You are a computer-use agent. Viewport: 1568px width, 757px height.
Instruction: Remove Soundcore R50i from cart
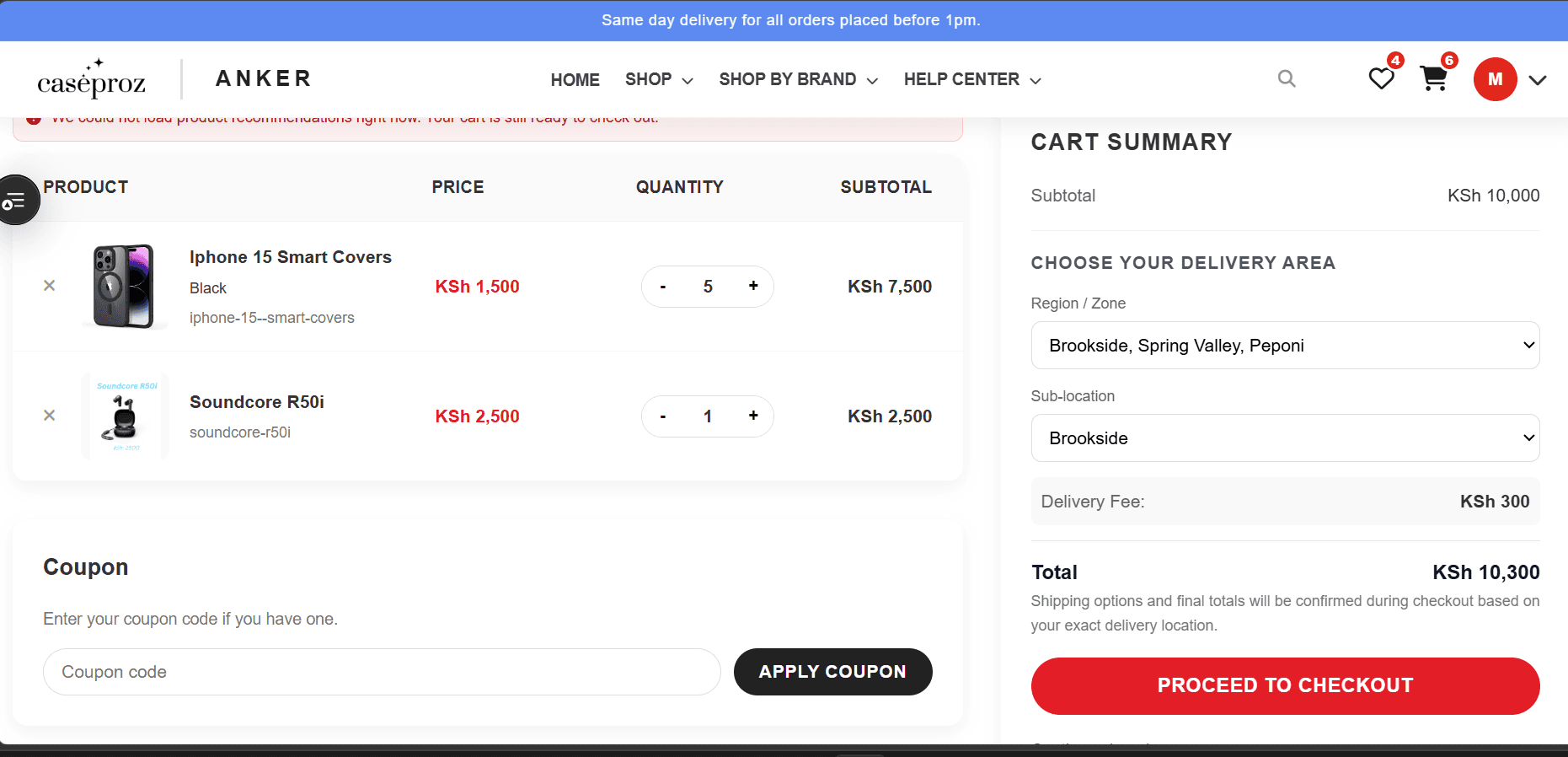pos(50,416)
